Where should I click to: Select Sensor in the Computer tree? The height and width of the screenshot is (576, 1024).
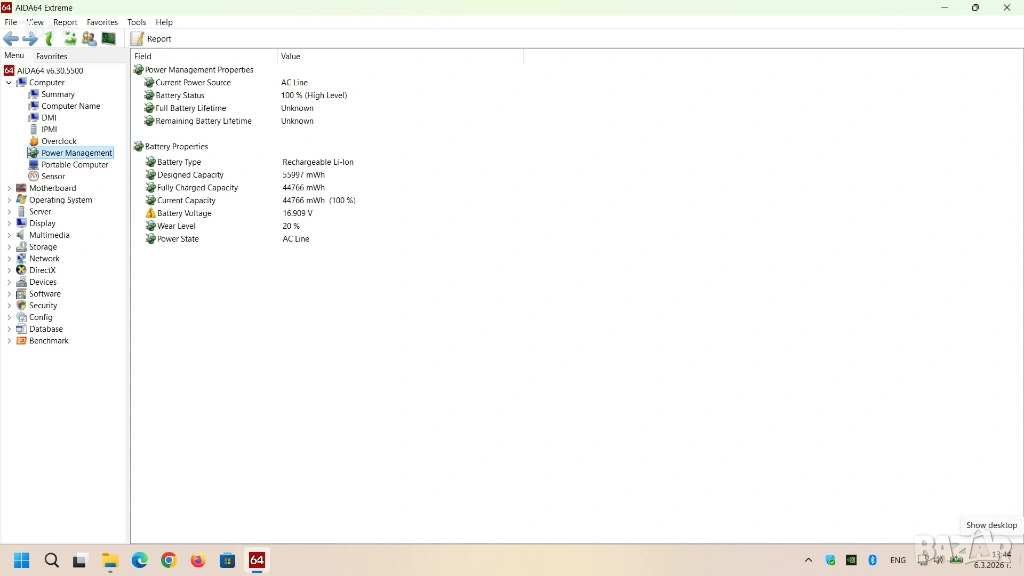[x=53, y=176]
